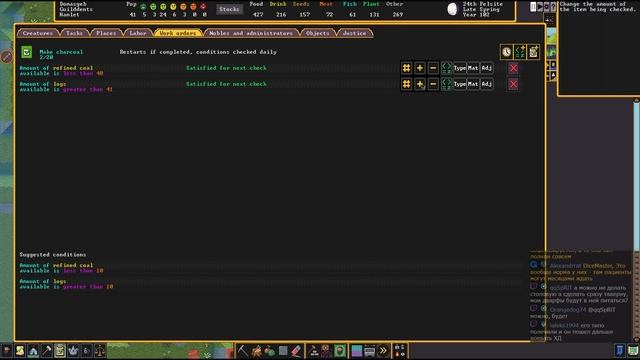Click the moon phase indicator
Image resolution: width=640 pixels, height=360 pixels.
(x=452, y=9)
